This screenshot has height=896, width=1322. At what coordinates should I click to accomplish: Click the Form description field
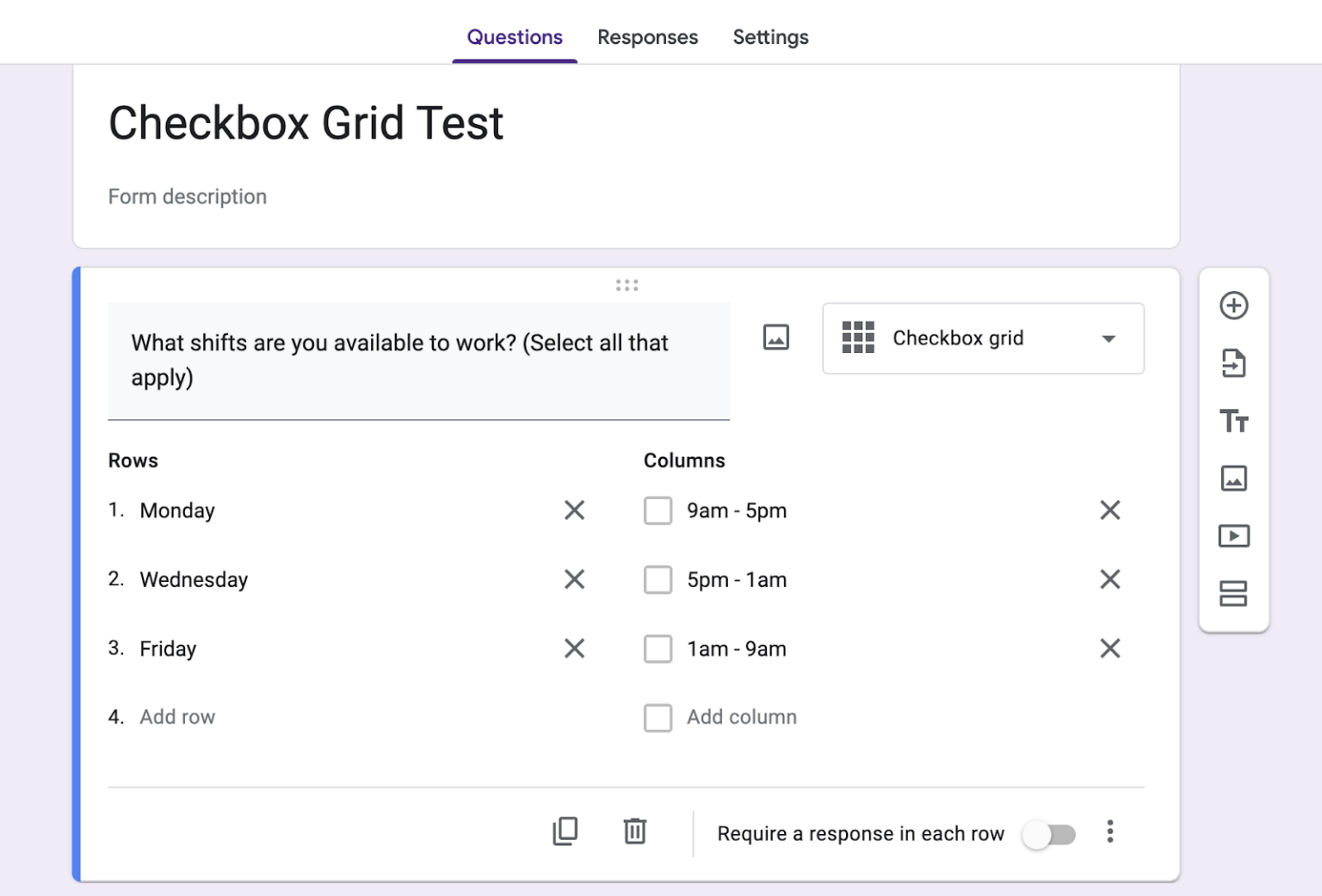point(187,196)
